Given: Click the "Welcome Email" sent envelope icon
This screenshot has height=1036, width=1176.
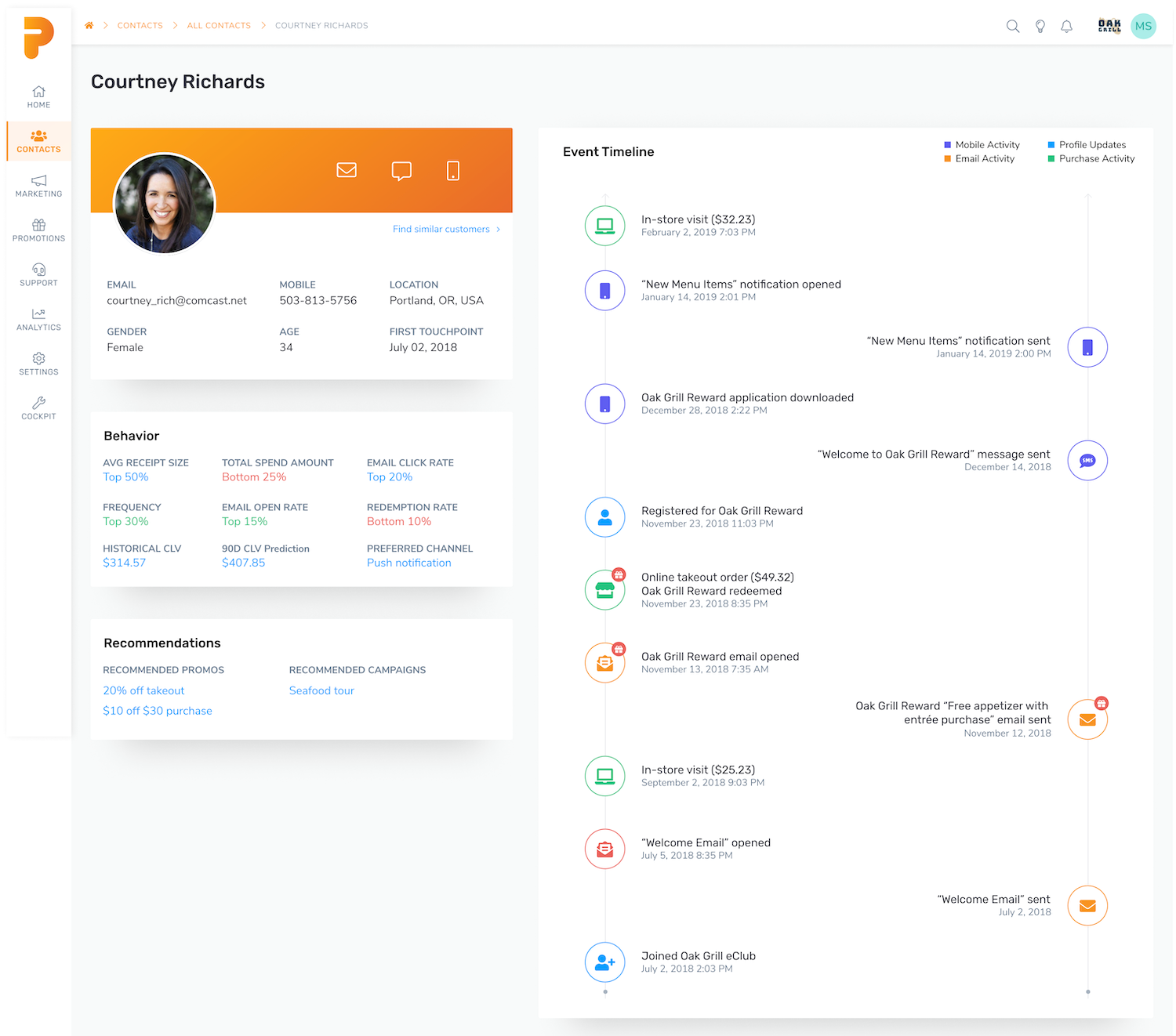Looking at the screenshot, I should (1088, 906).
